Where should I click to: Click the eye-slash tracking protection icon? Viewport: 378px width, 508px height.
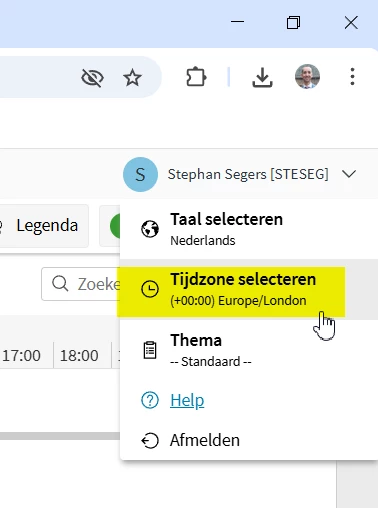[92, 78]
